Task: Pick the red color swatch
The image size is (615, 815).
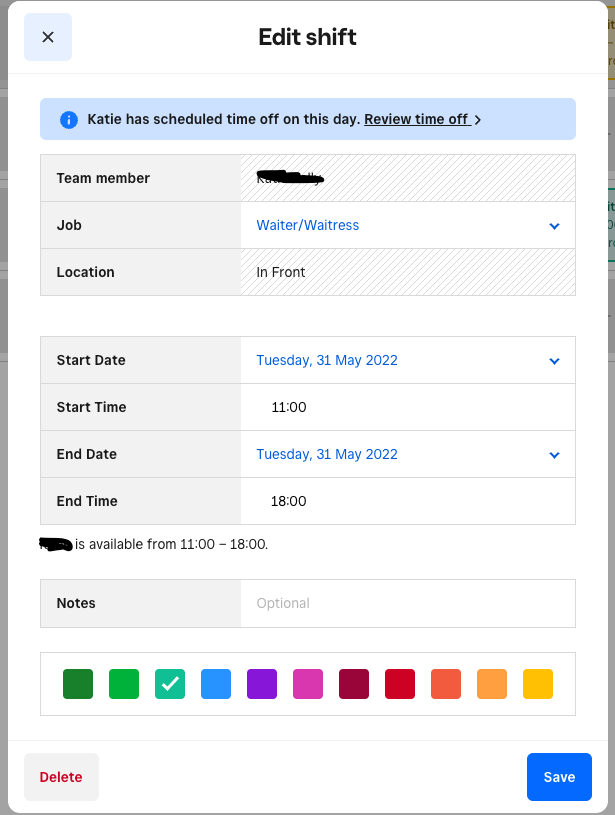Action: point(400,684)
